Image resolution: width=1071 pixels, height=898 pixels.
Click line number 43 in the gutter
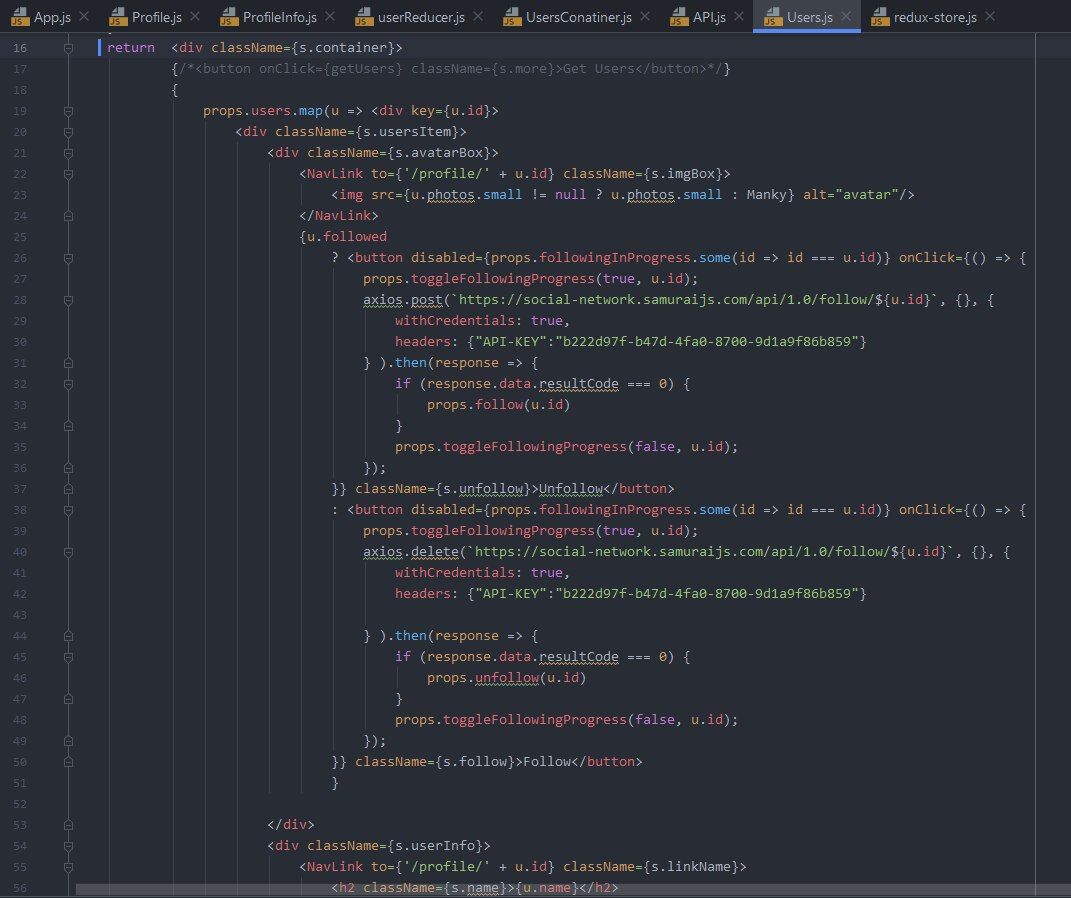[21, 615]
